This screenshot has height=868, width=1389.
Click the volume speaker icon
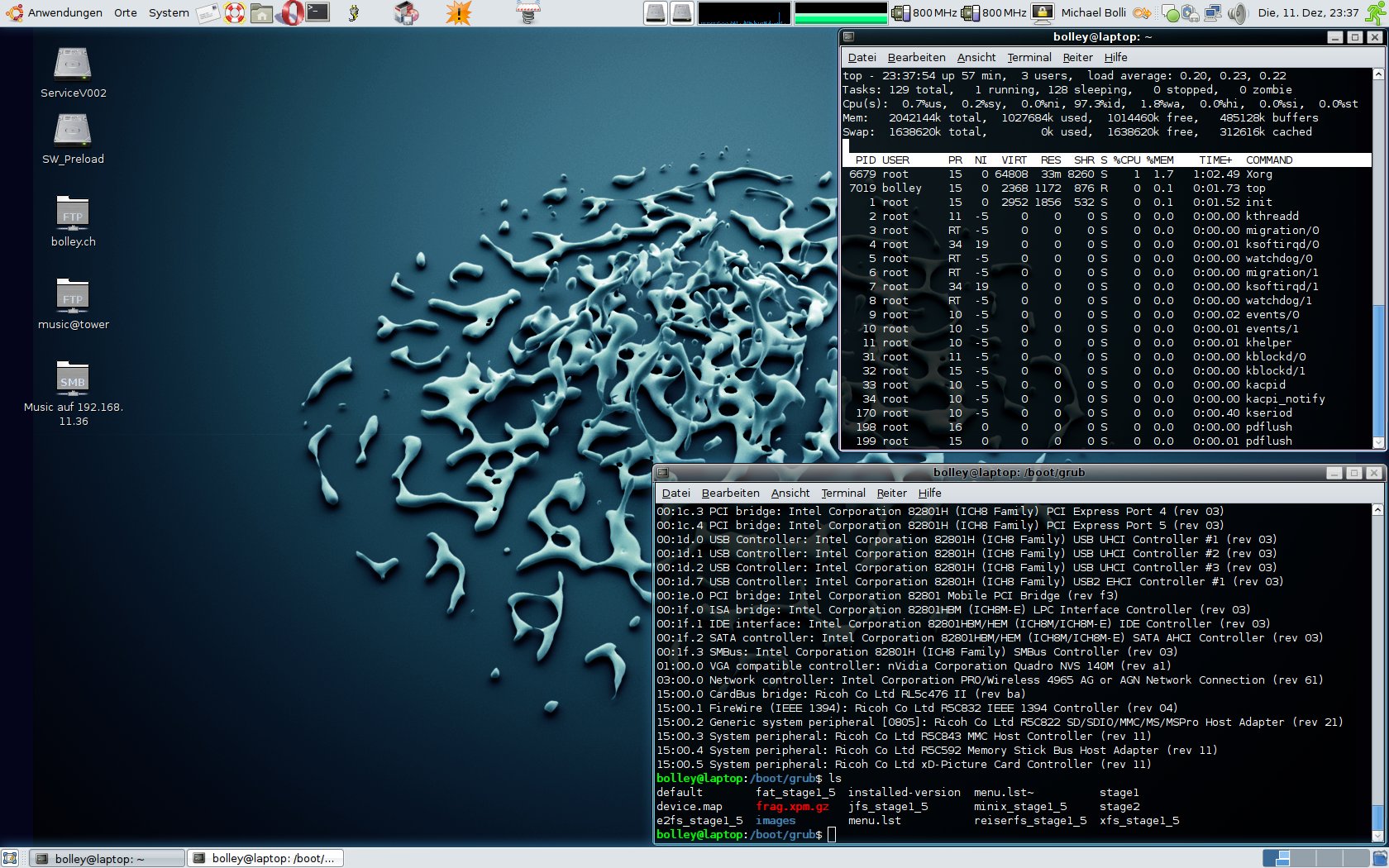click(x=1237, y=12)
